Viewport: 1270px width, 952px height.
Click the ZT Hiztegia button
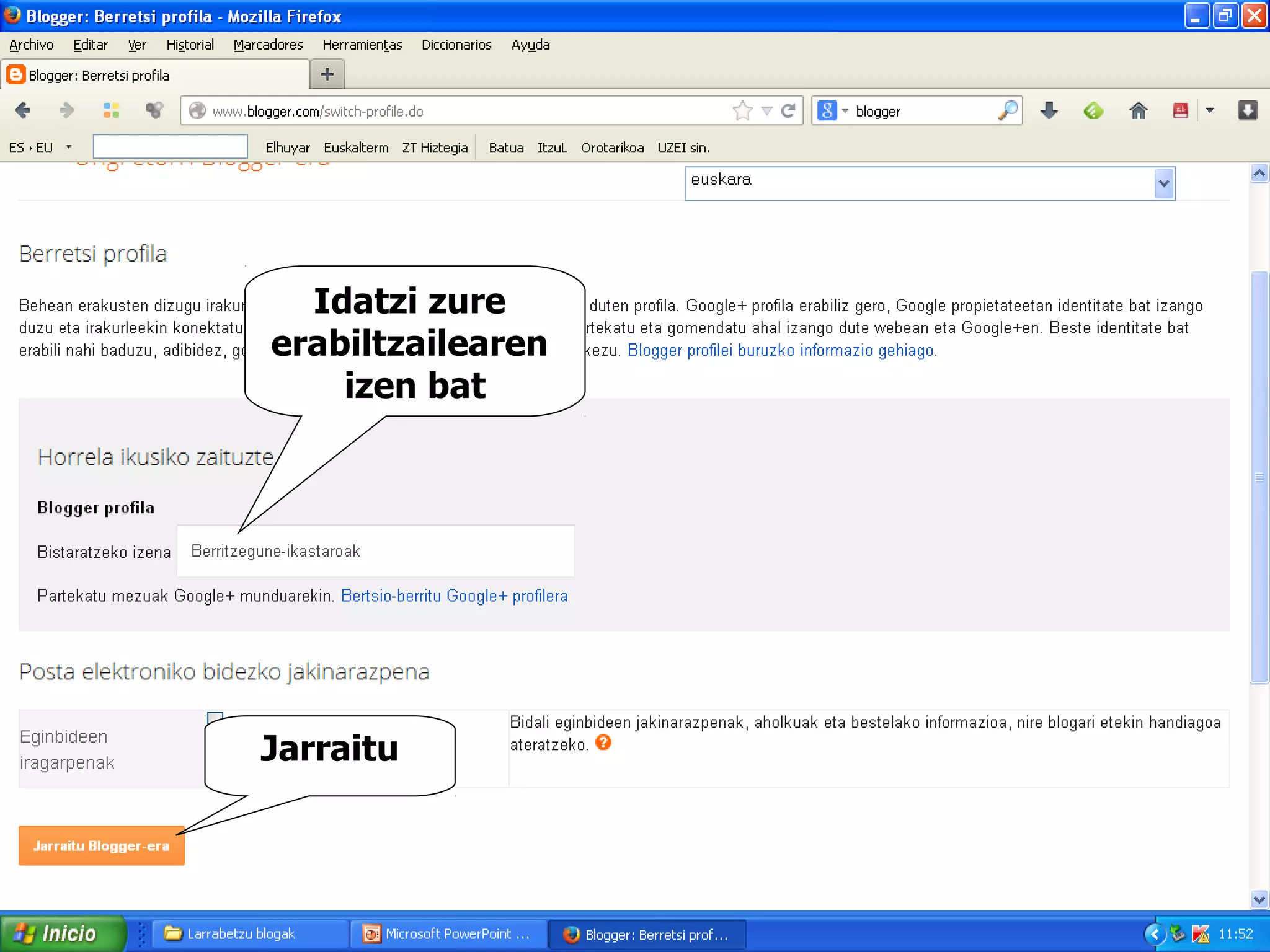[435, 148]
